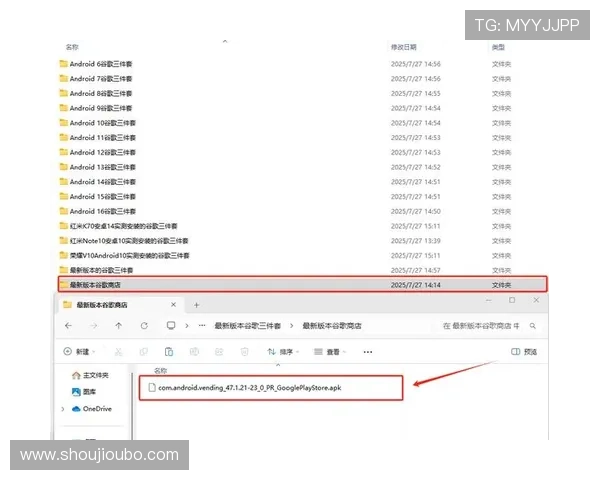This screenshot has height=480, width=600.
Task: Click the 主文件夹 home icon in sidebar
Action: (x=76, y=375)
